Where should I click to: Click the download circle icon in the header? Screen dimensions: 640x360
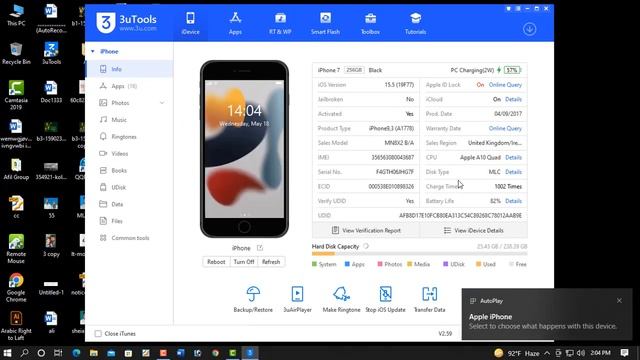529,29
